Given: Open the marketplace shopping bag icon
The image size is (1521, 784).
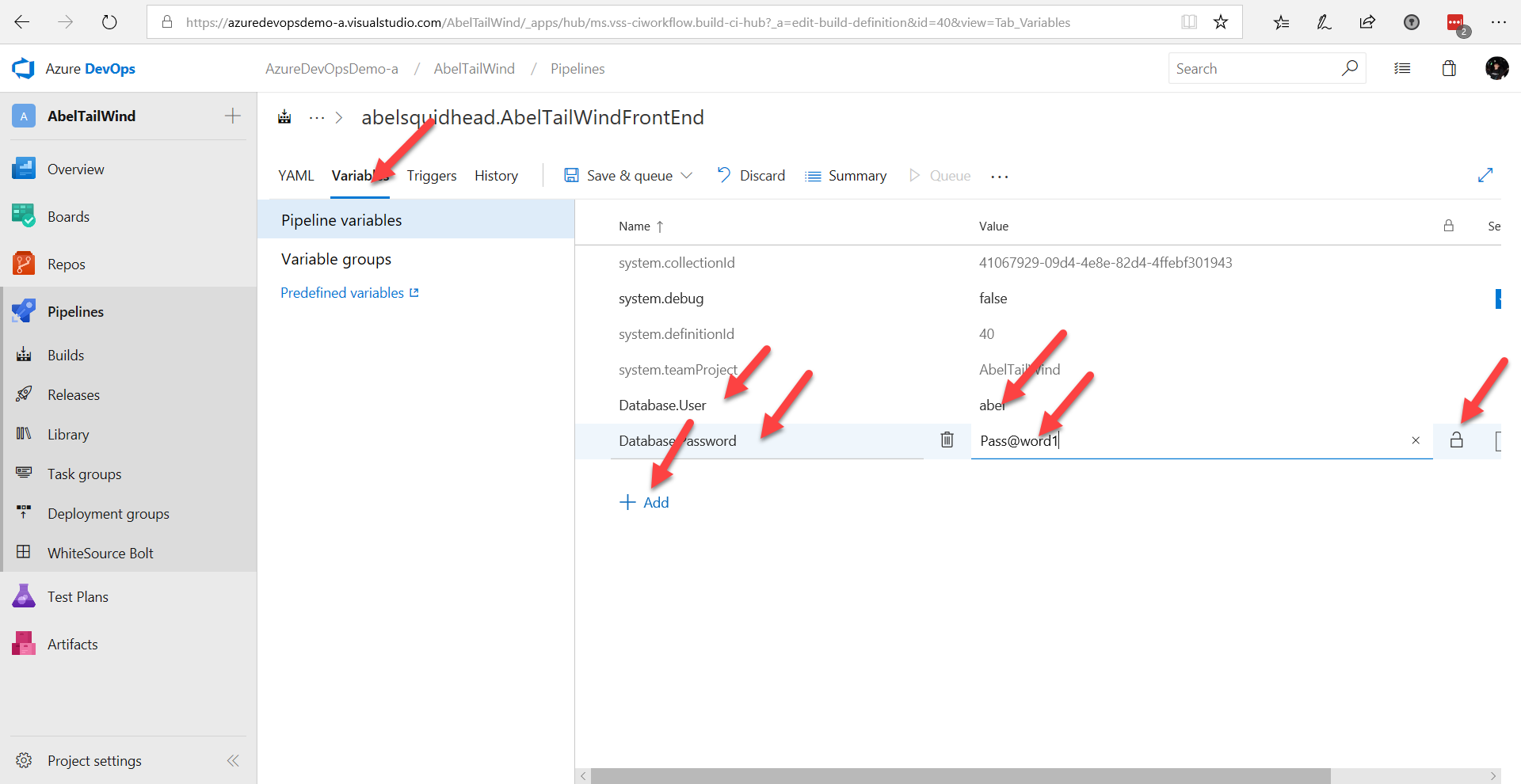Looking at the screenshot, I should click(x=1449, y=68).
